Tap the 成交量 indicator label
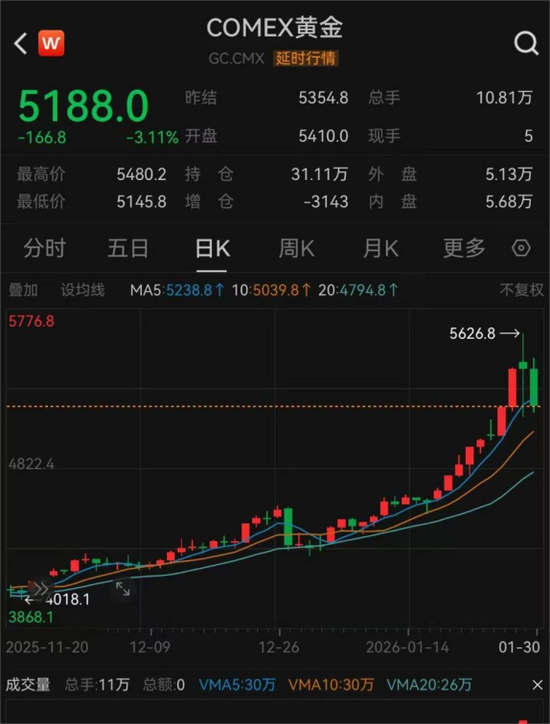This screenshot has height=724, width=550. (x=28, y=685)
